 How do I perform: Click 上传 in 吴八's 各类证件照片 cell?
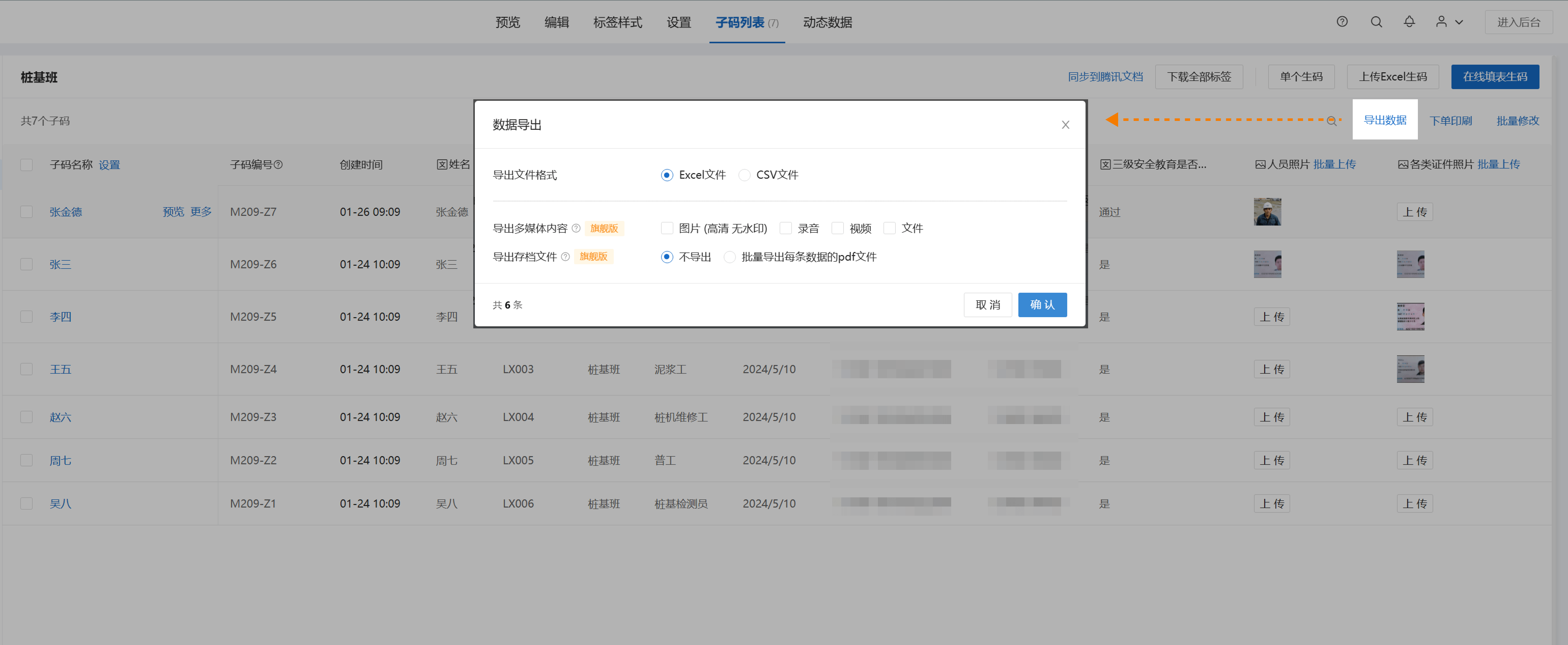(1415, 504)
